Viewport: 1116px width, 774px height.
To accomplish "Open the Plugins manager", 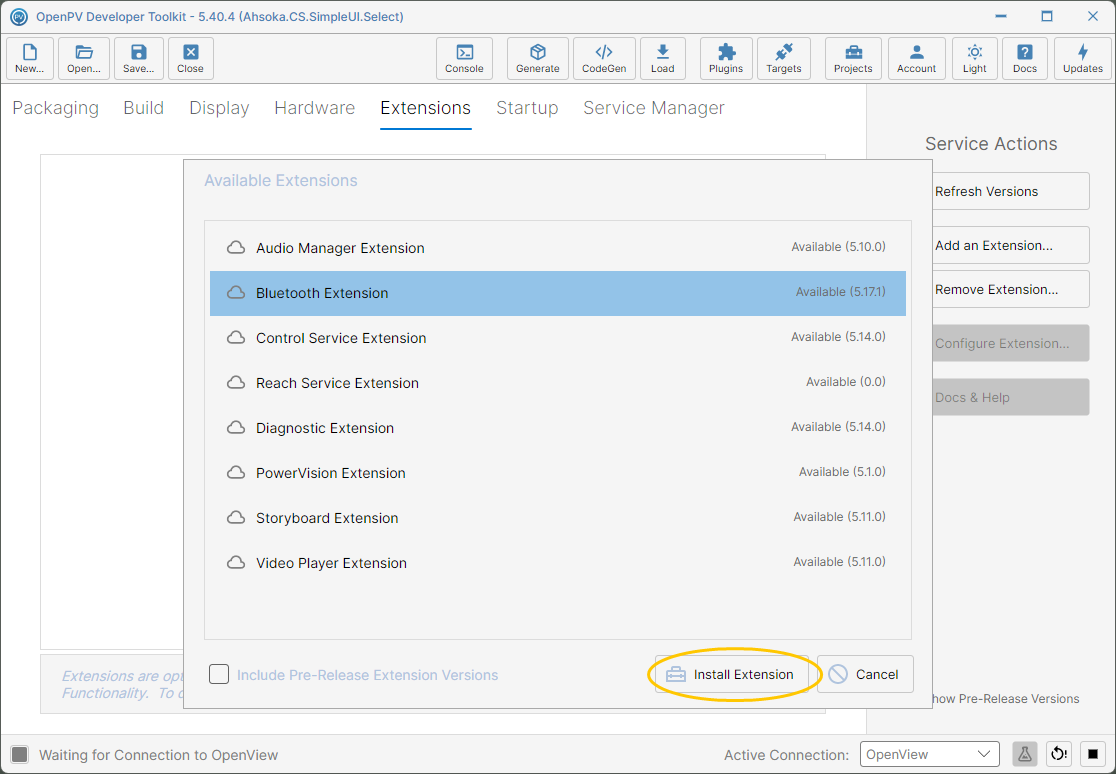I will pyautogui.click(x=726, y=58).
